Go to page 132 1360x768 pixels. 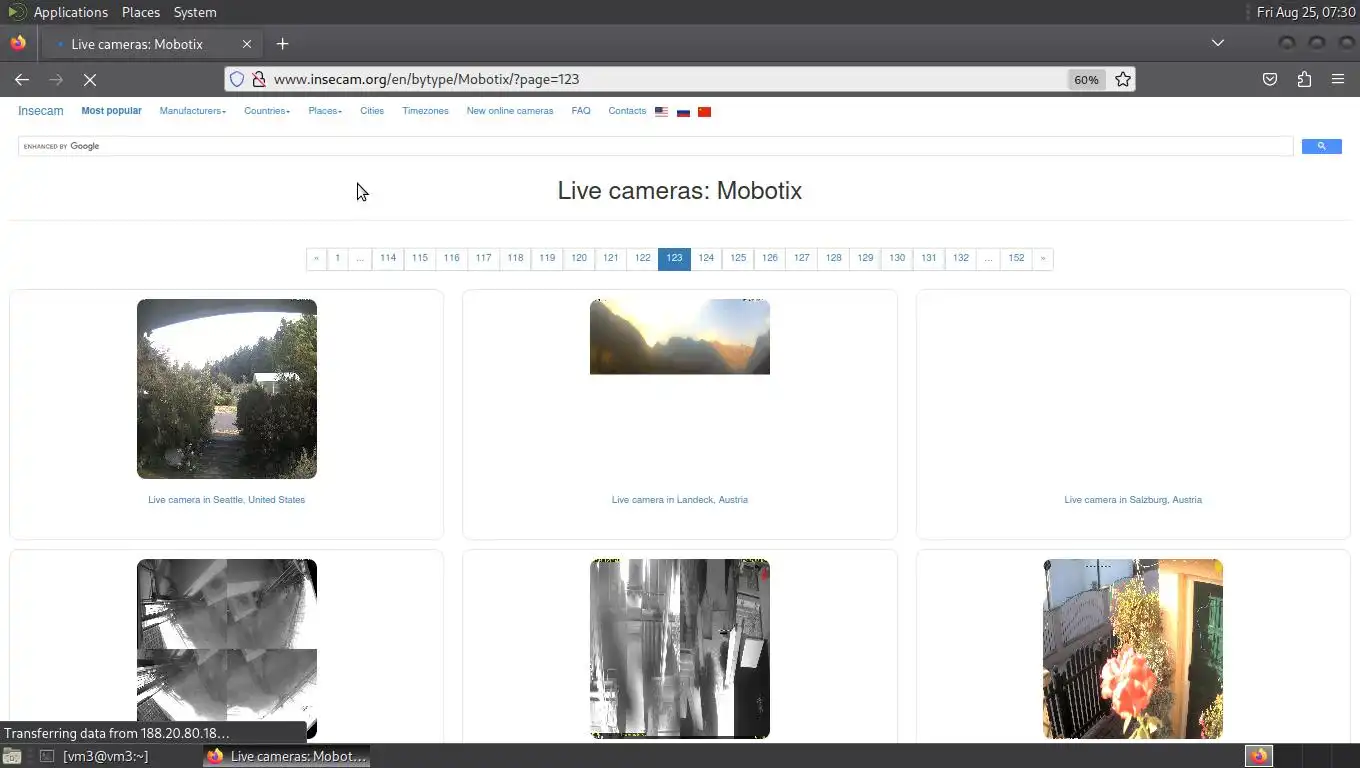tap(960, 258)
